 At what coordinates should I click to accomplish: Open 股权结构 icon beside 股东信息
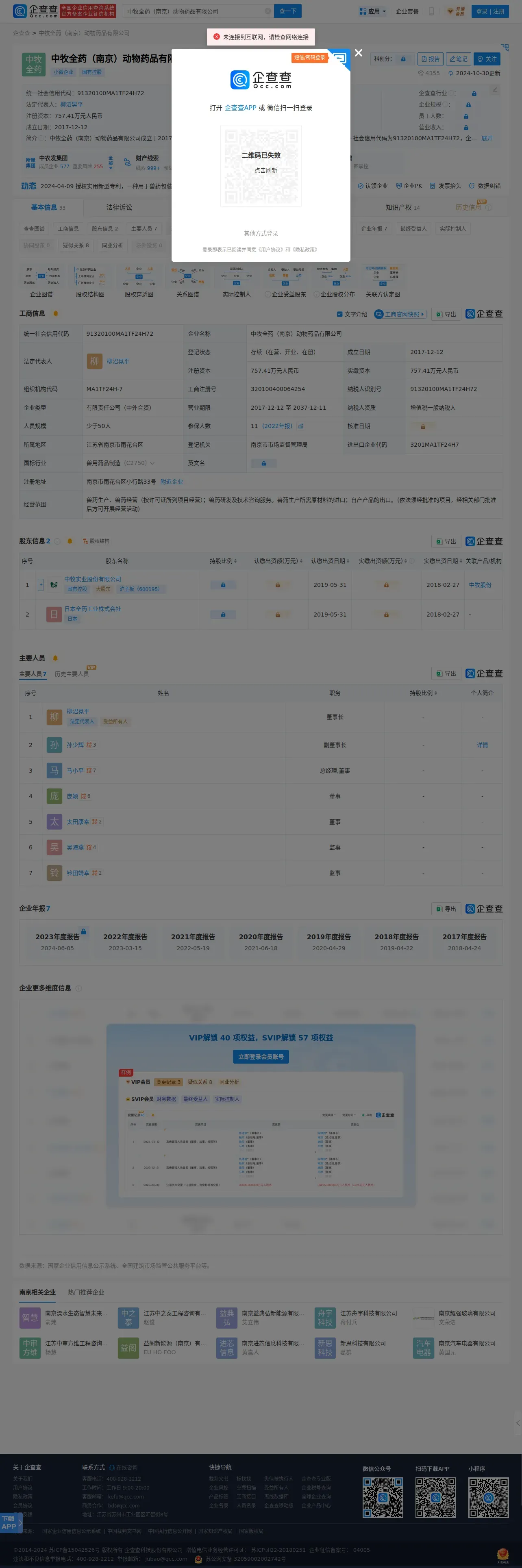pyautogui.click(x=96, y=541)
